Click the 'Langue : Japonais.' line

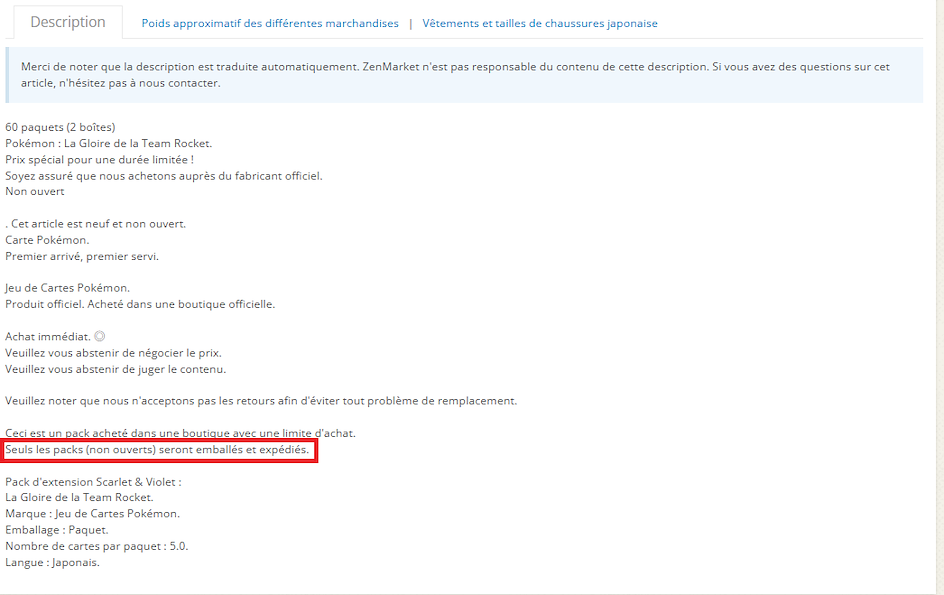[x=52, y=562]
